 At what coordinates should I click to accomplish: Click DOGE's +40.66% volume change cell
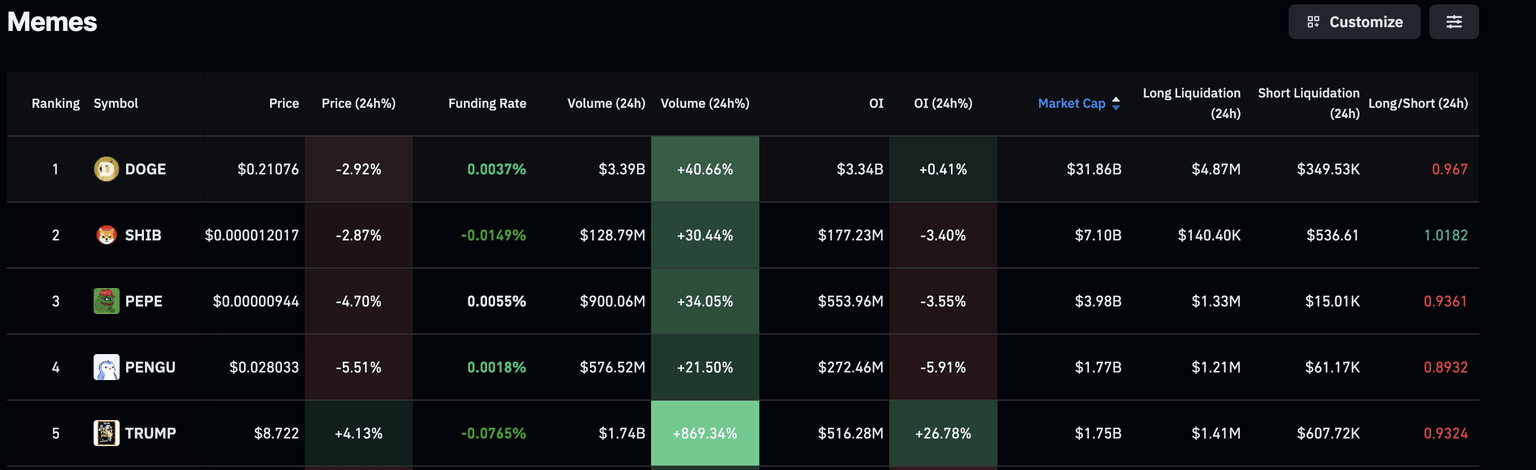705,170
